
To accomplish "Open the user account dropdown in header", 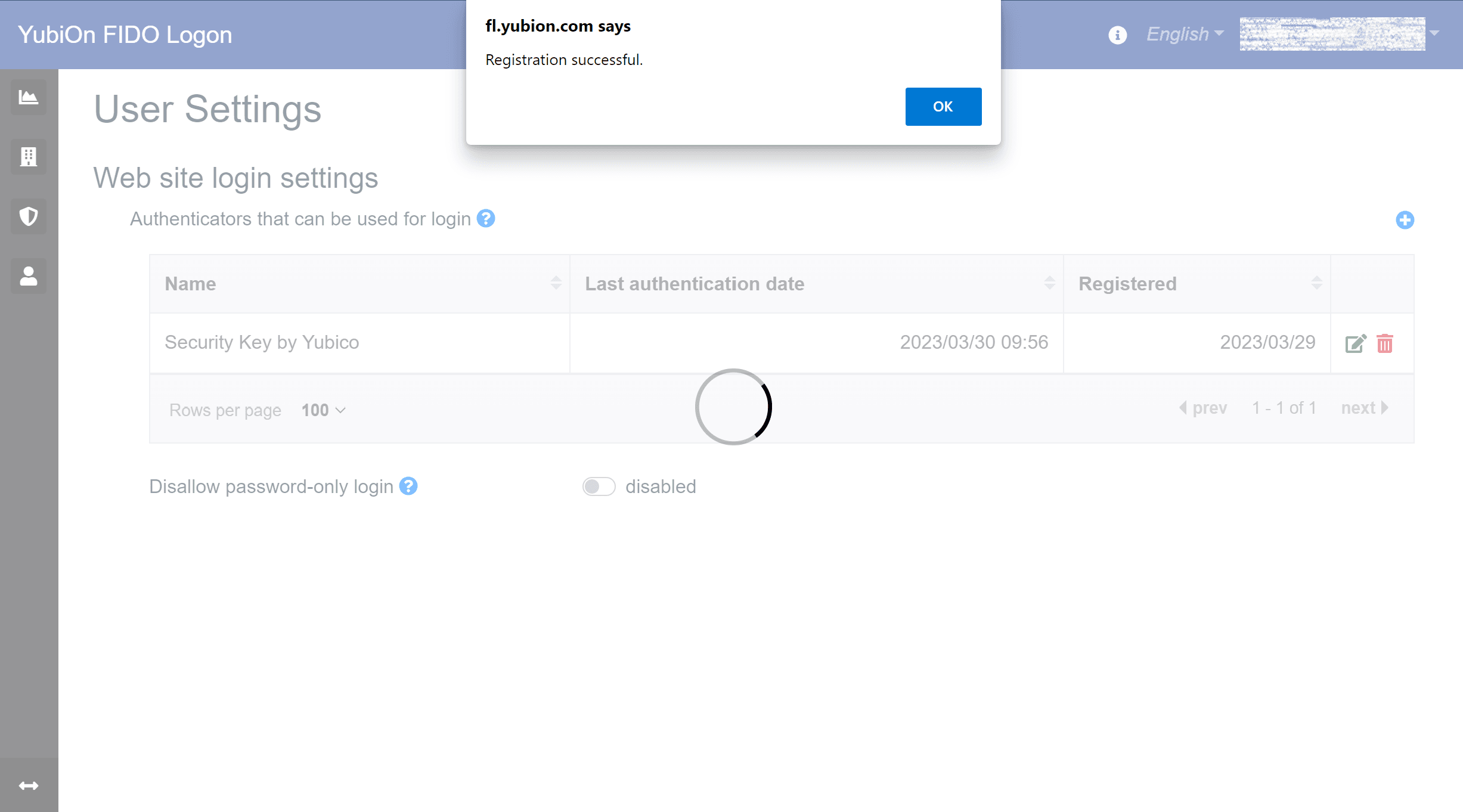I will (1339, 34).
